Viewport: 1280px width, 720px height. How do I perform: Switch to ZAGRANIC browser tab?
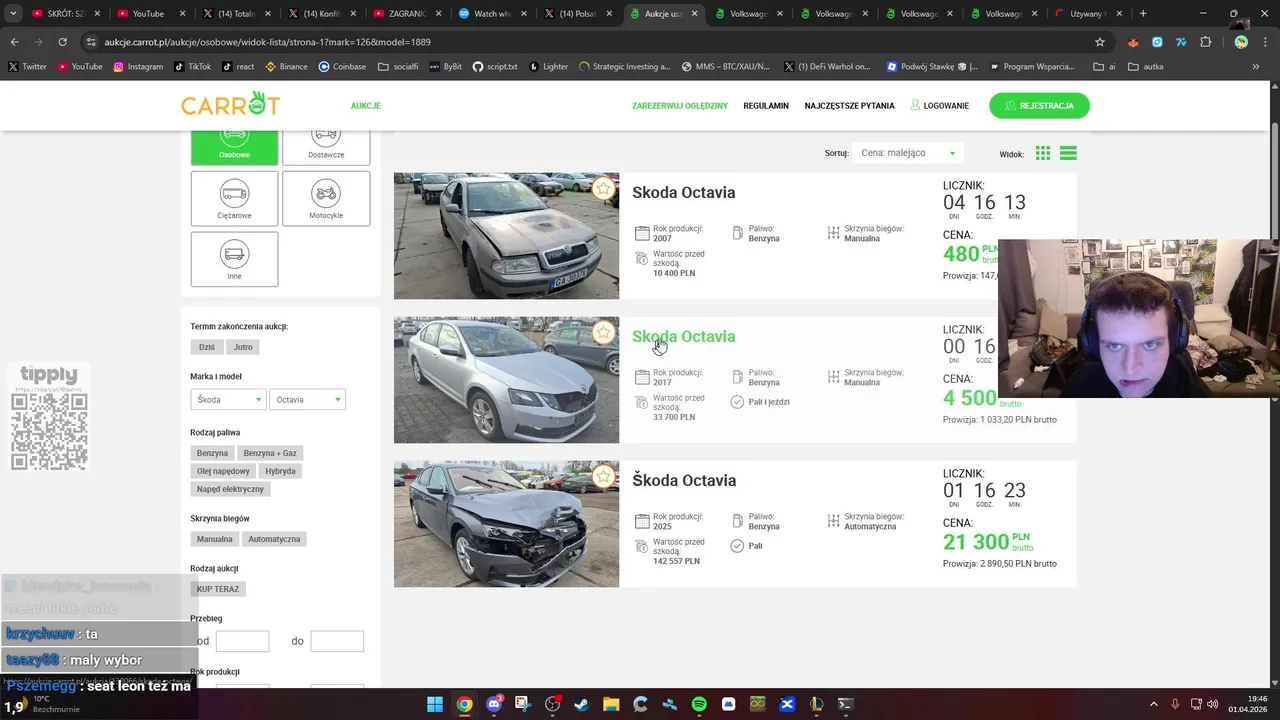[406, 14]
